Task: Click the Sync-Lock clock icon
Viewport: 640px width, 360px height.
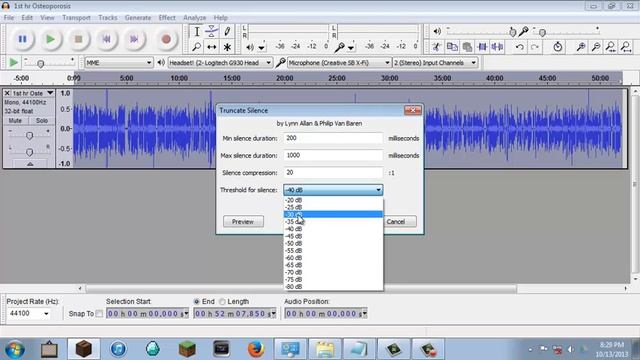Action: point(558,47)
